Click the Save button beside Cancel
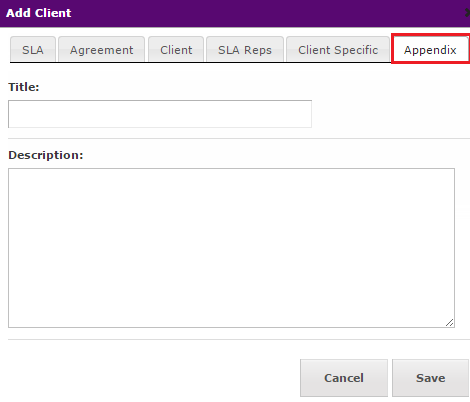This screenshot has height=402, width=470. coord(430,378)
